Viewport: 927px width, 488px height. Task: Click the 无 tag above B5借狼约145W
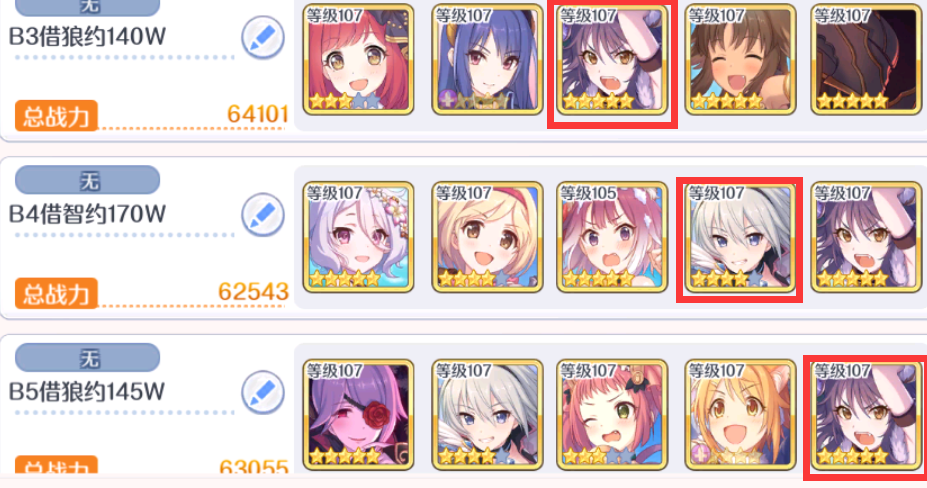pyautogui.click(x=87, y=357)
